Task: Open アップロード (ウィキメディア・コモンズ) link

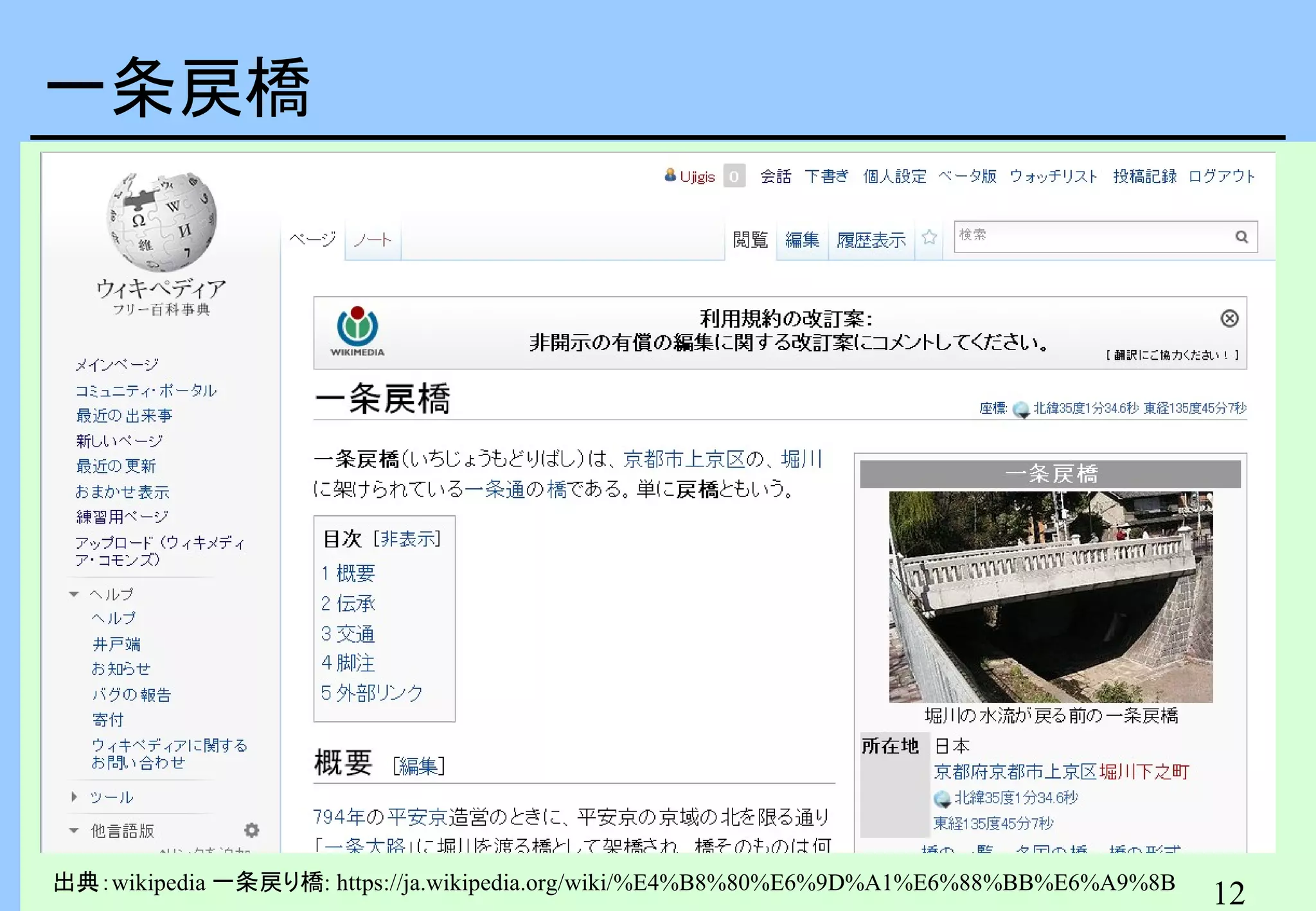Action: pos(159,551)
